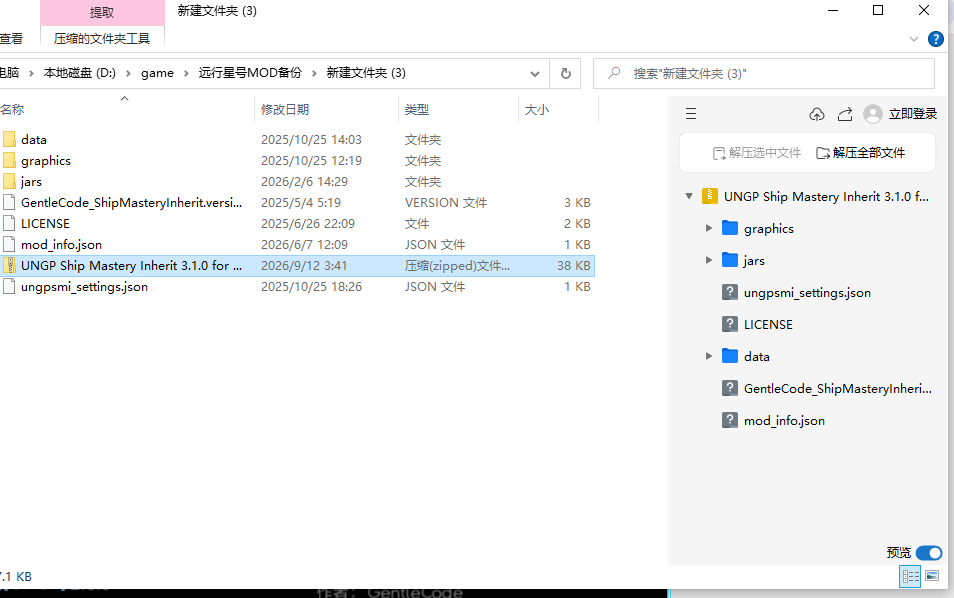The image size is (954, 598).
Task: Click the hamburger menu icon in preview pane
Action: coord(691,114)
